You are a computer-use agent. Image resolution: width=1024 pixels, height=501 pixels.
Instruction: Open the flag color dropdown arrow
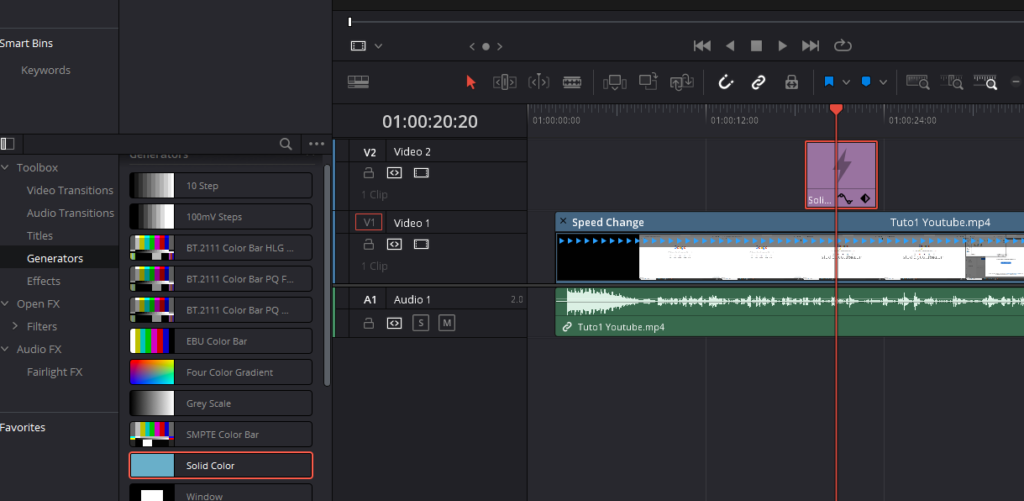coord(847,82)
